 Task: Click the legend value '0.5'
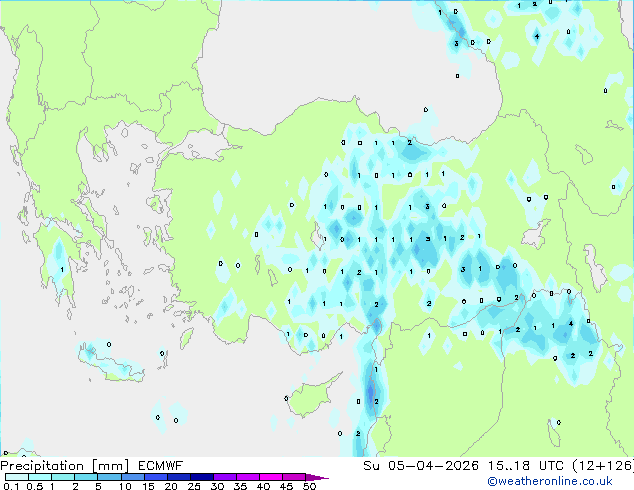(x=35, y=486)
